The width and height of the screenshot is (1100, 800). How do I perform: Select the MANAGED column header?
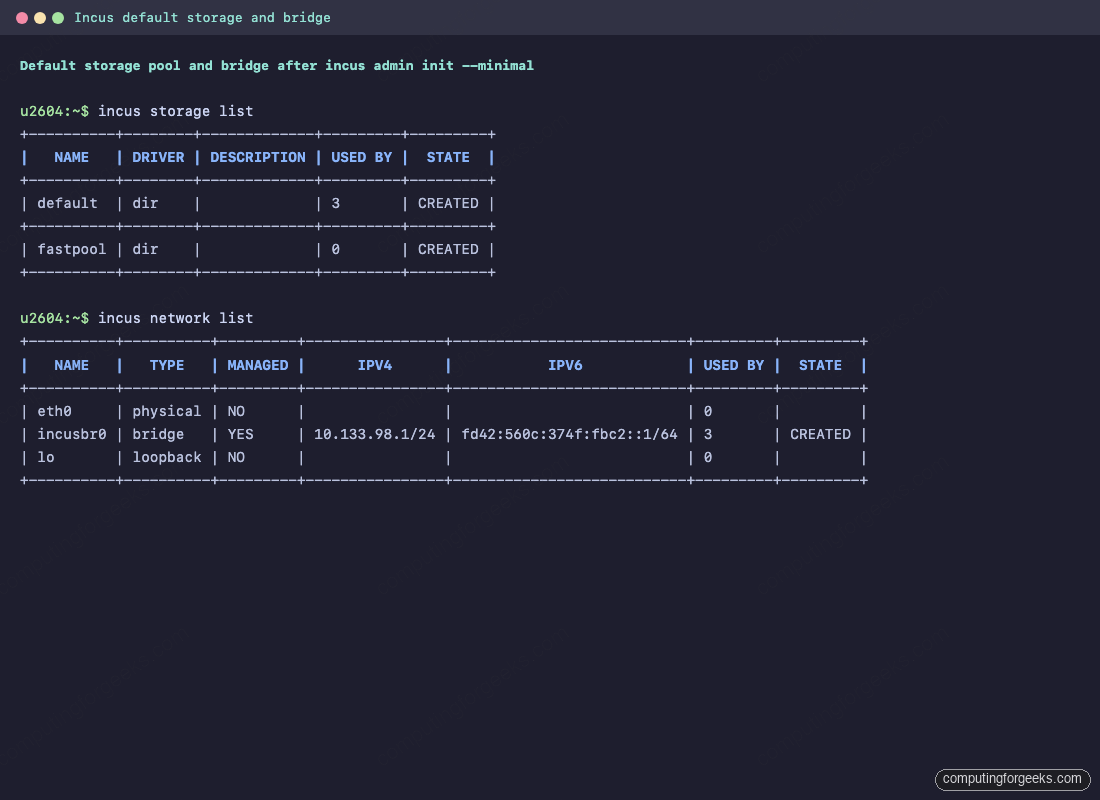(x=257, y=366)
